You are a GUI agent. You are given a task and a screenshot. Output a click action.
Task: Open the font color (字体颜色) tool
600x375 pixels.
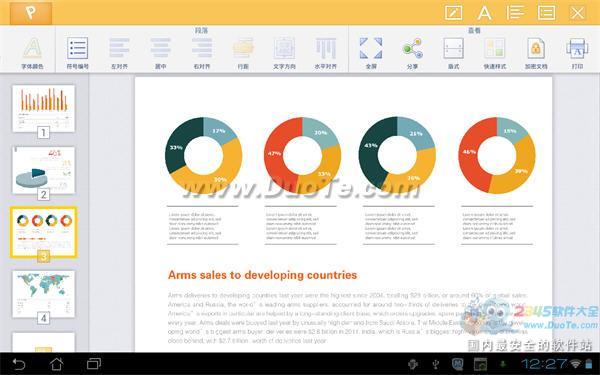click(x=32, y=53)
